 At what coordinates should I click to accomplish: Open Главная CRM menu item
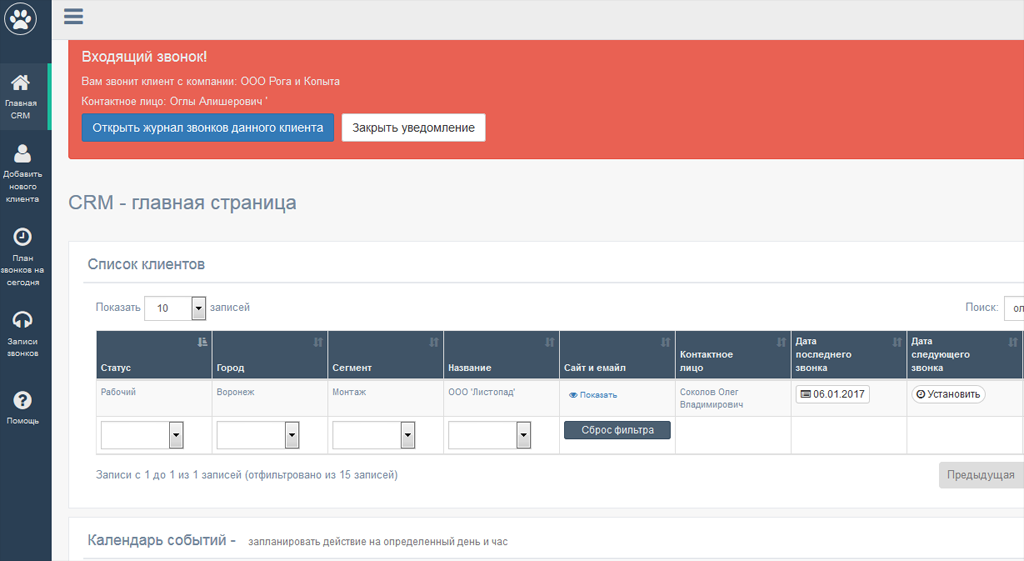click(x=24, y=97)
